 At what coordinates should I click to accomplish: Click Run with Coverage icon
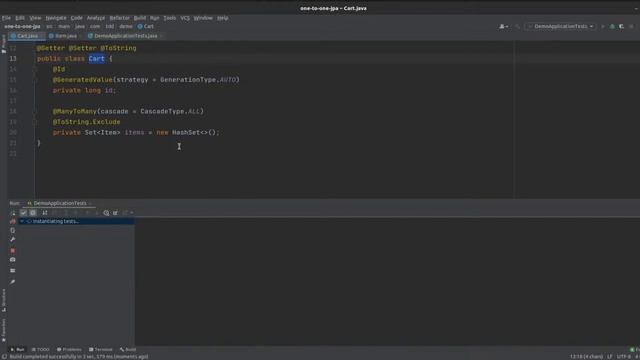click(621, 27)
